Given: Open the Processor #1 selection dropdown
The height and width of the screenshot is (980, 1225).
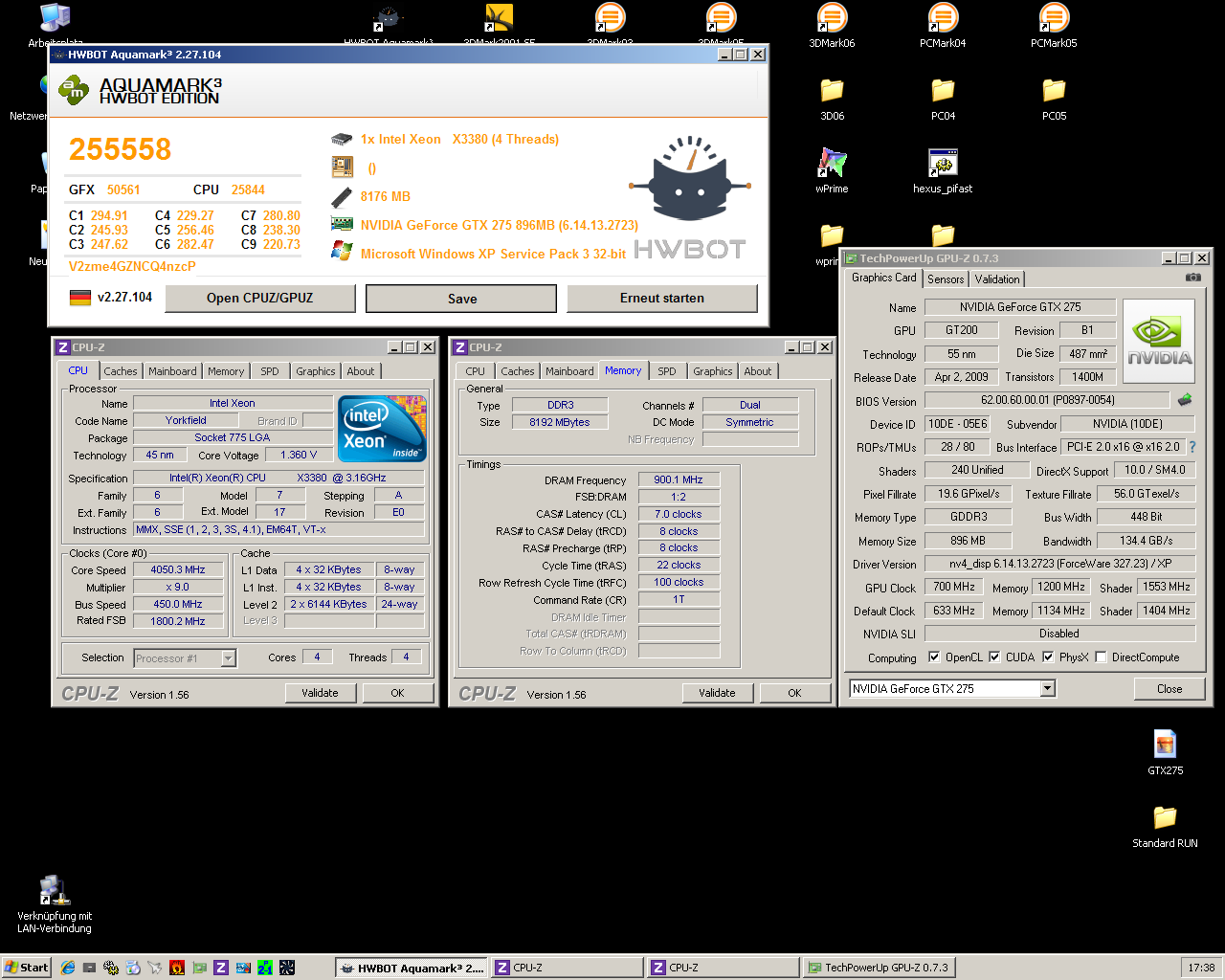Looking at the screenshot, I should [228, 657].
